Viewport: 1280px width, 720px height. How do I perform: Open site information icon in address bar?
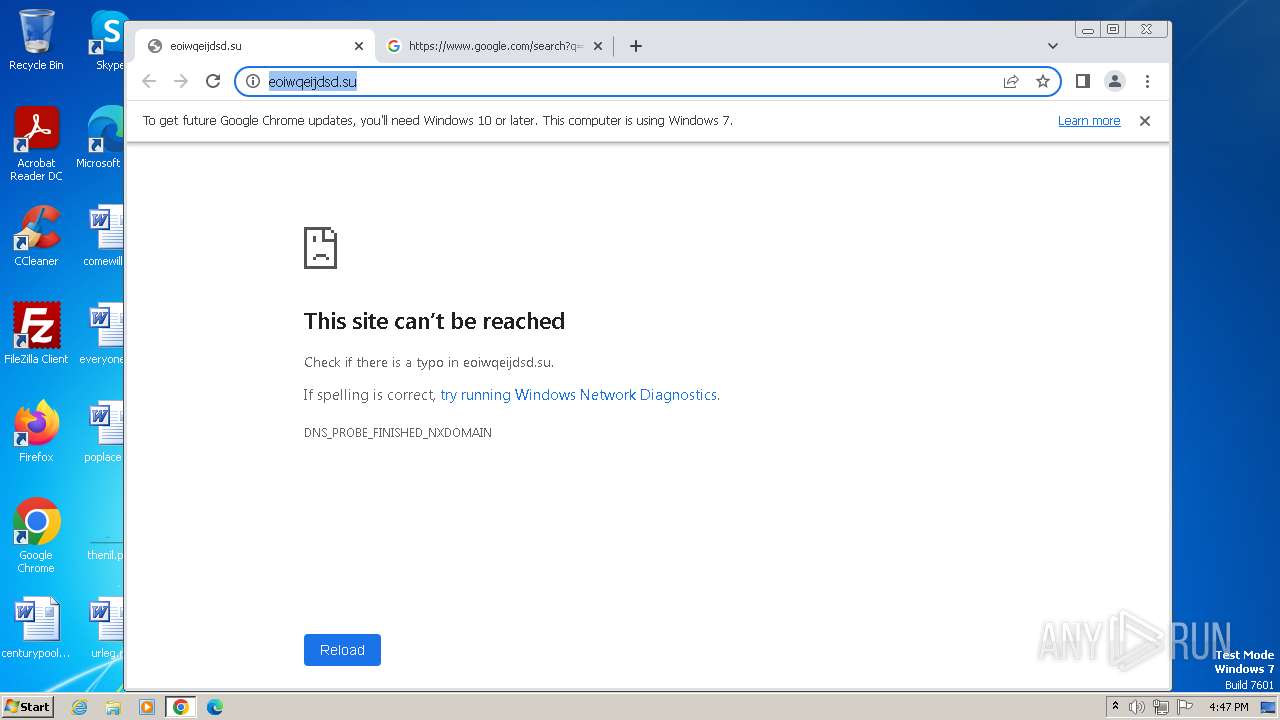[x=253, y=81]
